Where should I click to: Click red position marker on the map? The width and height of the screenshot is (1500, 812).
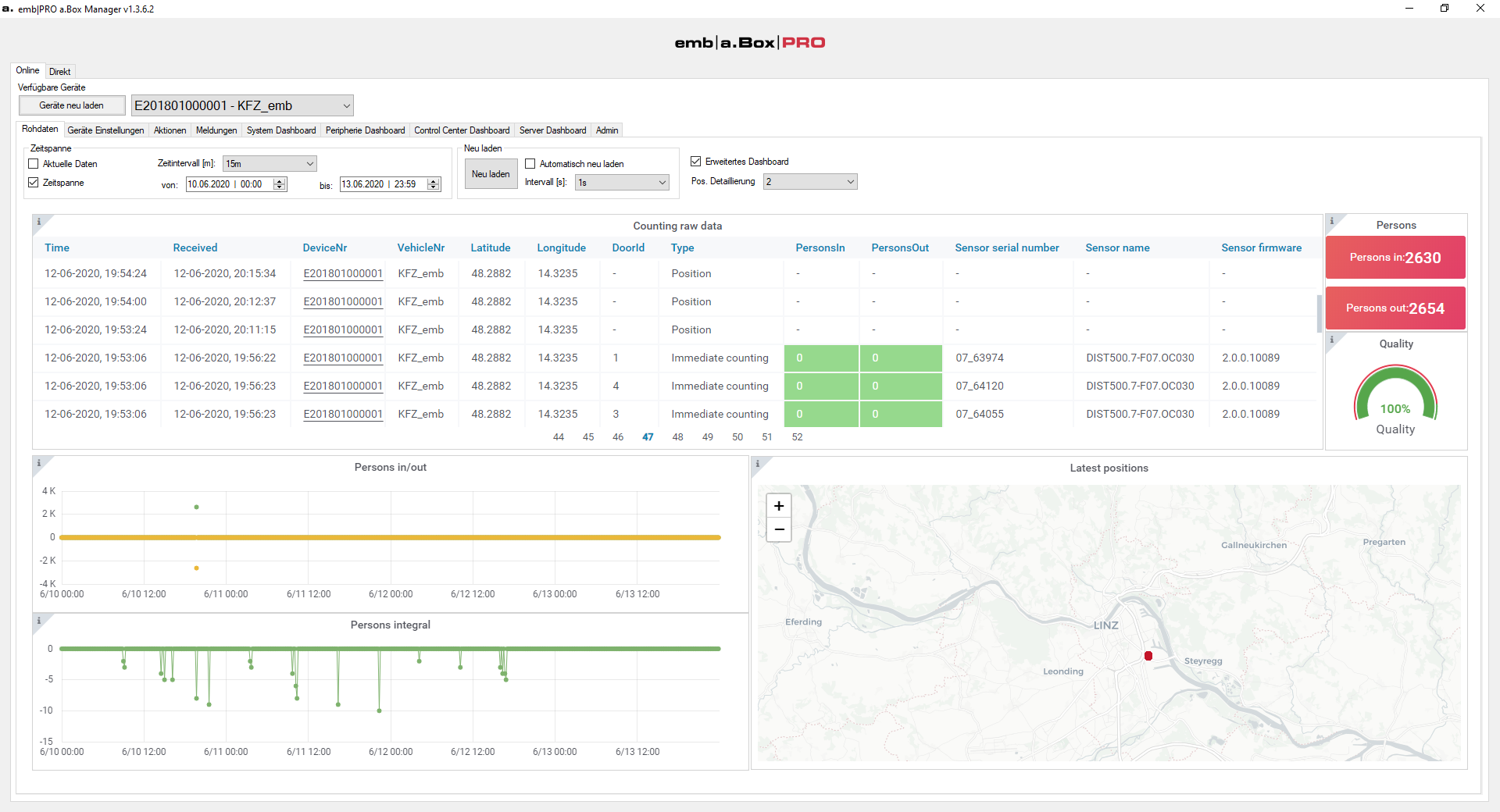coord(1148,656)
